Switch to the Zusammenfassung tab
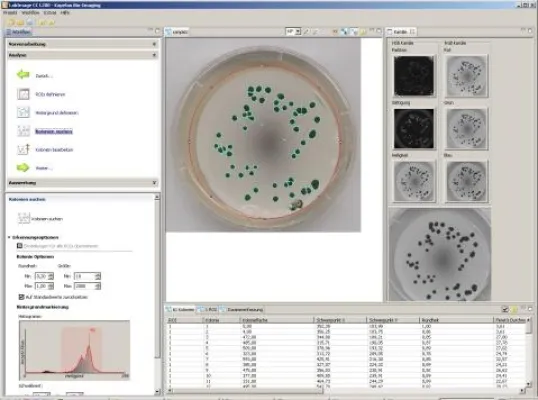This screenshot has width=538, height=400. coord(242,309)
